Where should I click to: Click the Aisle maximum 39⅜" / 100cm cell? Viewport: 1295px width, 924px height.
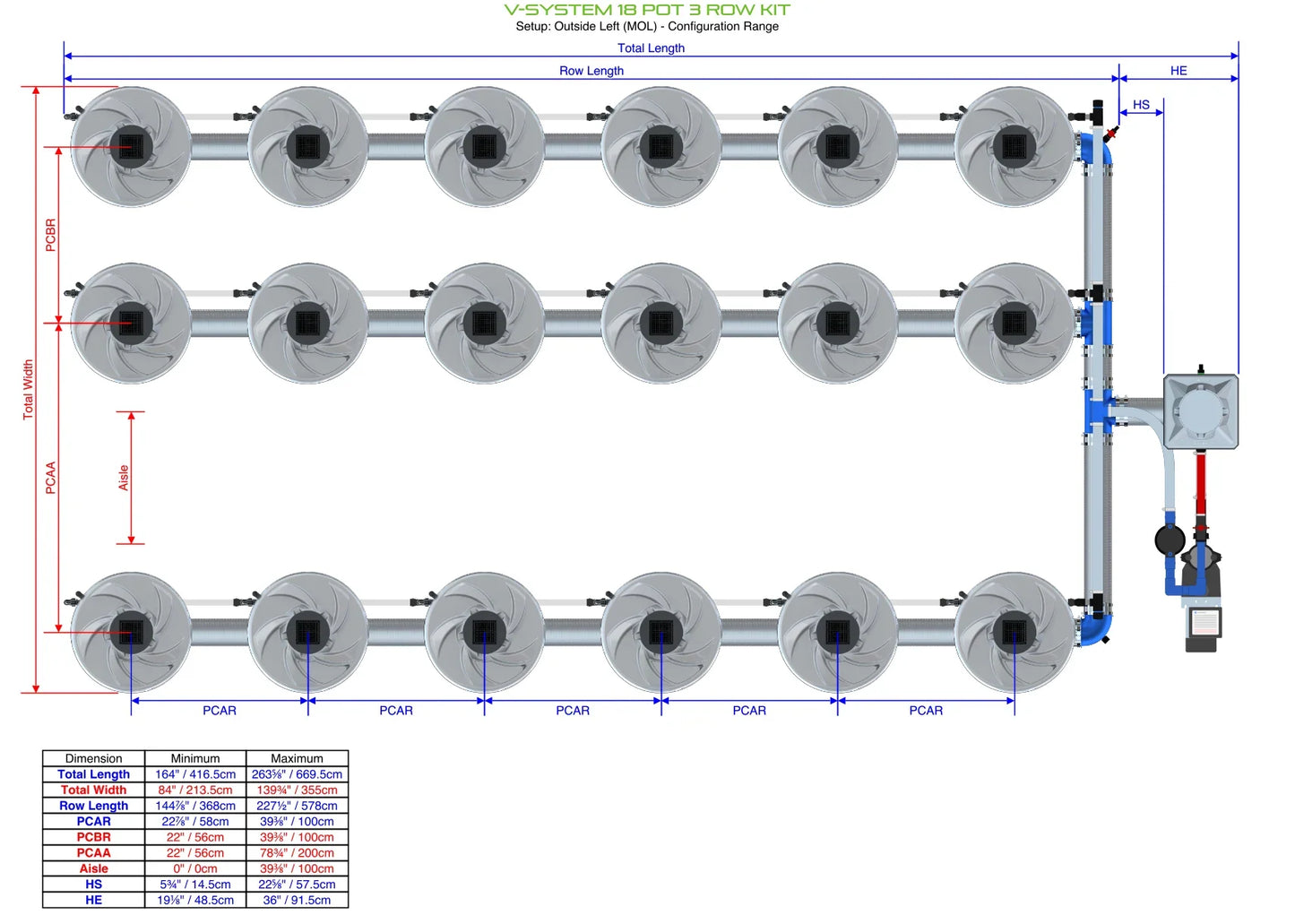[297, 868]
